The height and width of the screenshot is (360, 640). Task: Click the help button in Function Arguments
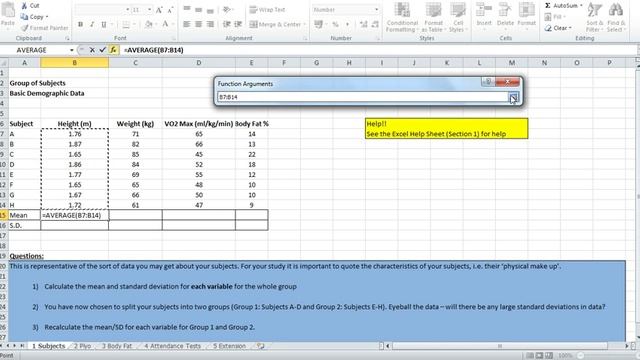tap(488, 82)
